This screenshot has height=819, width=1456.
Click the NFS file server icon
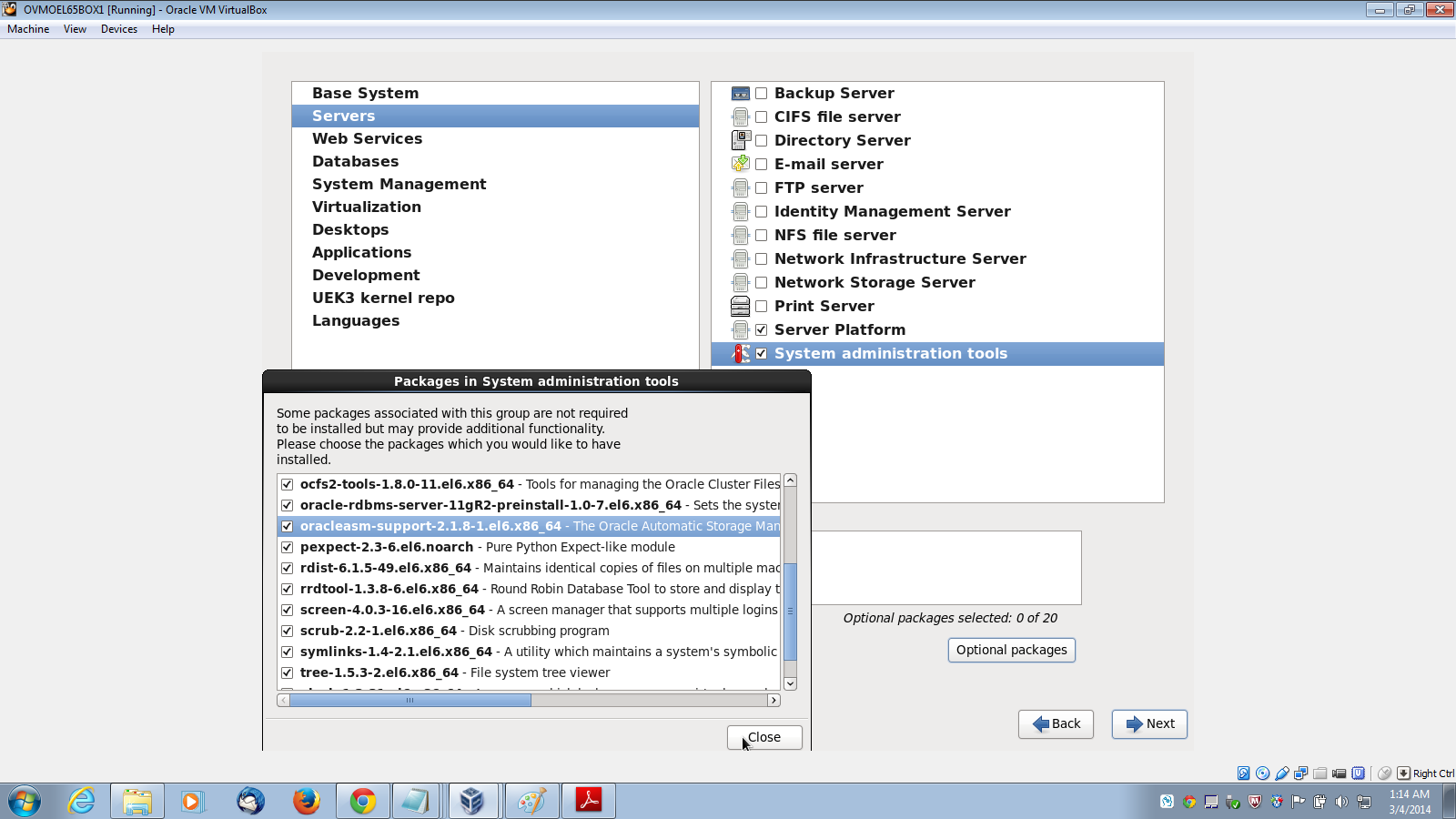pos(741,235)
